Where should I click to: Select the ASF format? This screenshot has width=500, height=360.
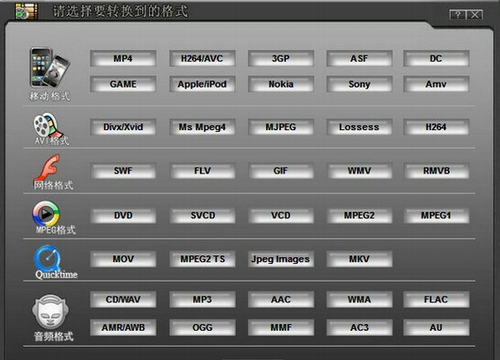click(x=359, y=59)
